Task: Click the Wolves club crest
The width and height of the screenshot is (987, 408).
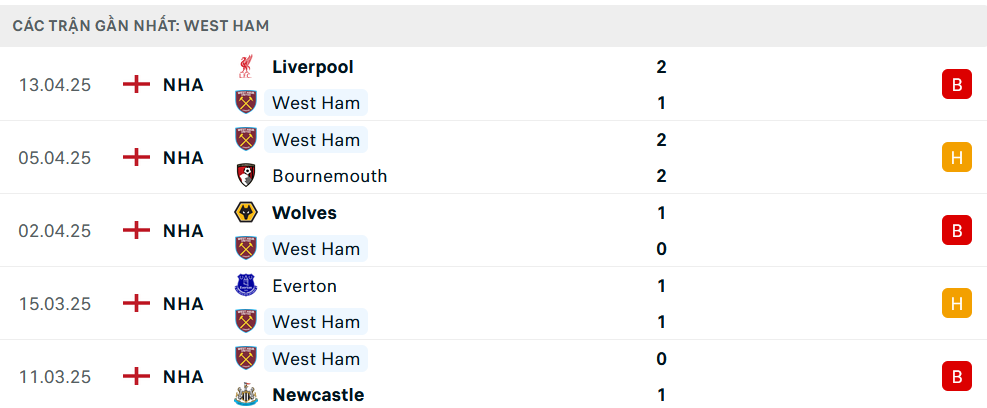Action: coord(245,213)
